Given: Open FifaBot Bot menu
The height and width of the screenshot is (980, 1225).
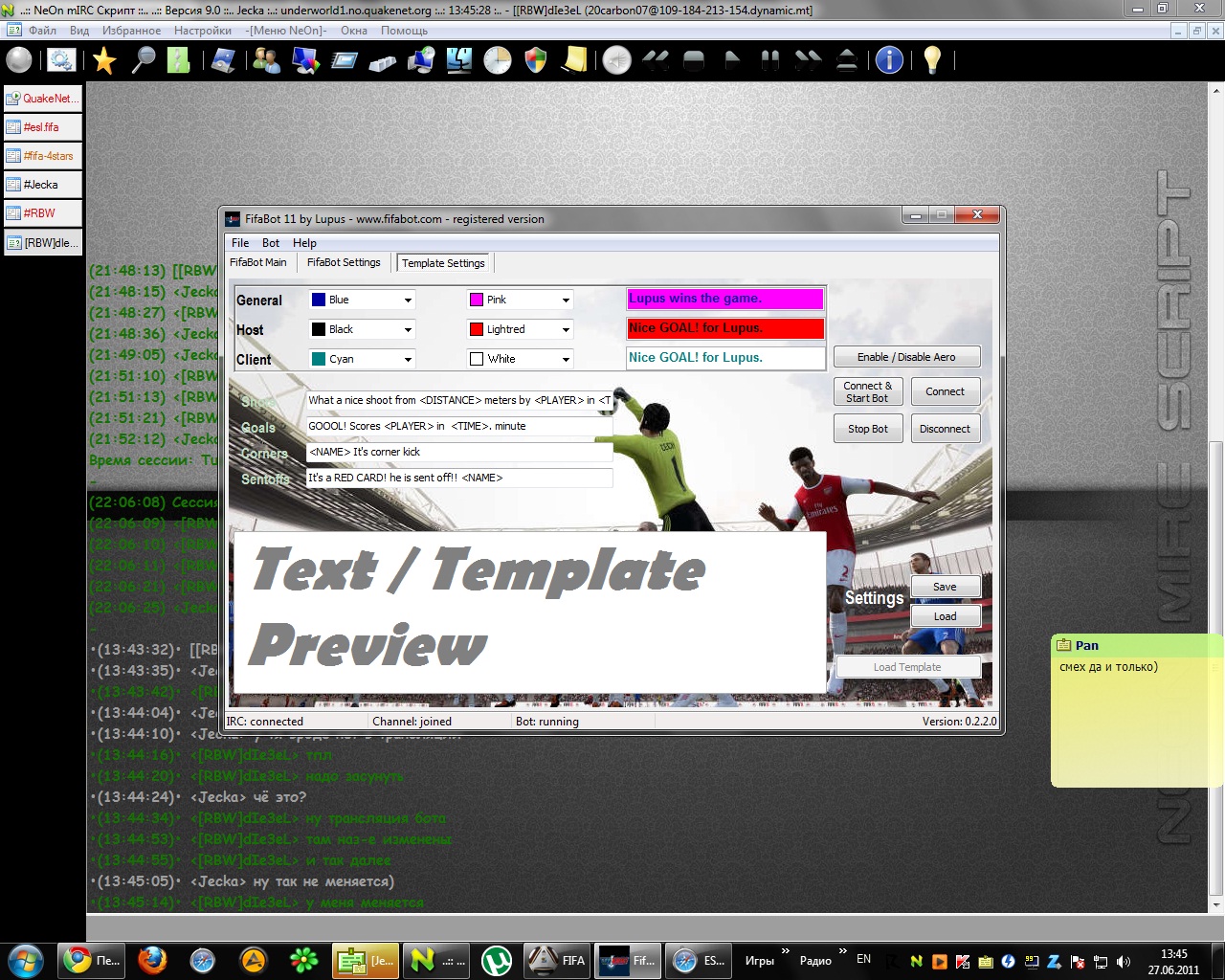Looking at the screenshot, I should 271,243.
